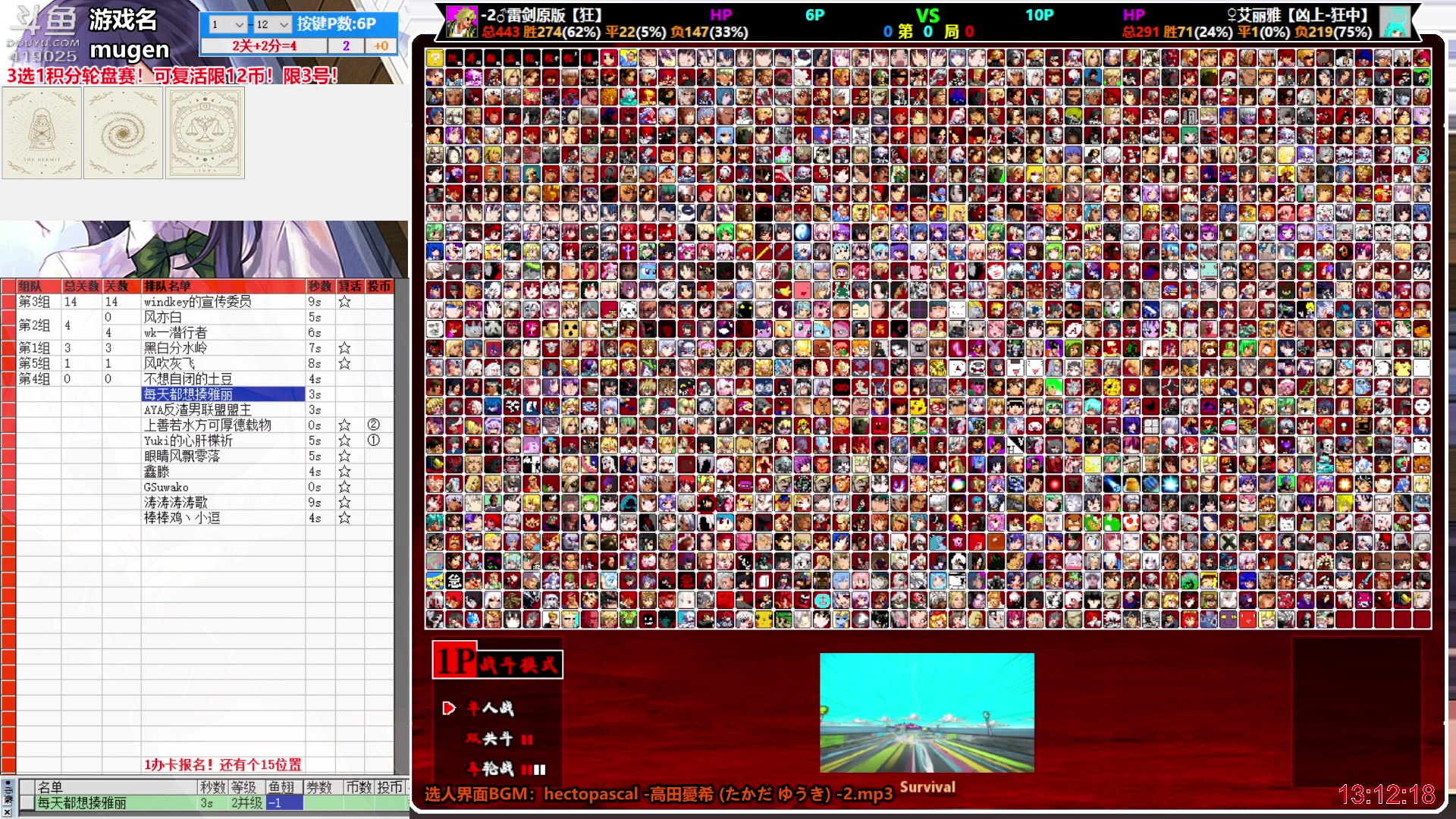The width and height of the screenshot is (1456, 819).
Task: Click the star in 涛涛涛涛歌 row
Action: pos(344,503)
